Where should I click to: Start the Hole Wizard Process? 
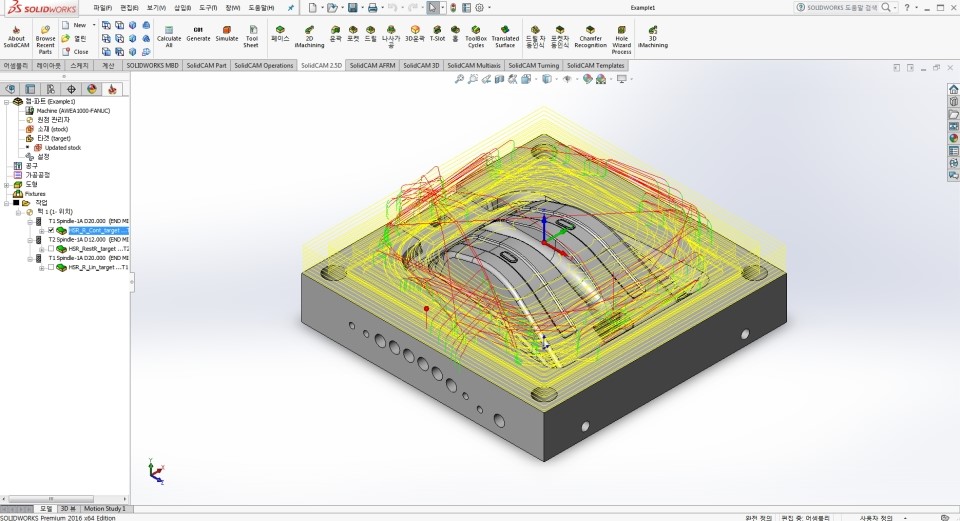tap(621, 40)
